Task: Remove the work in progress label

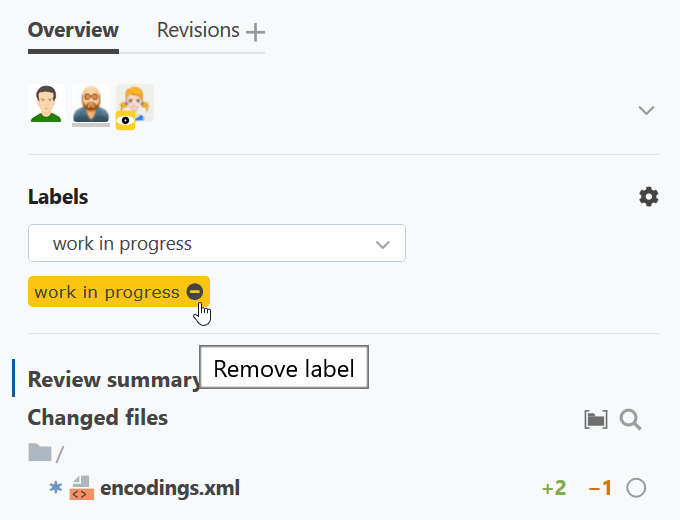Action: pyautogui.click(x=195, y=292)
